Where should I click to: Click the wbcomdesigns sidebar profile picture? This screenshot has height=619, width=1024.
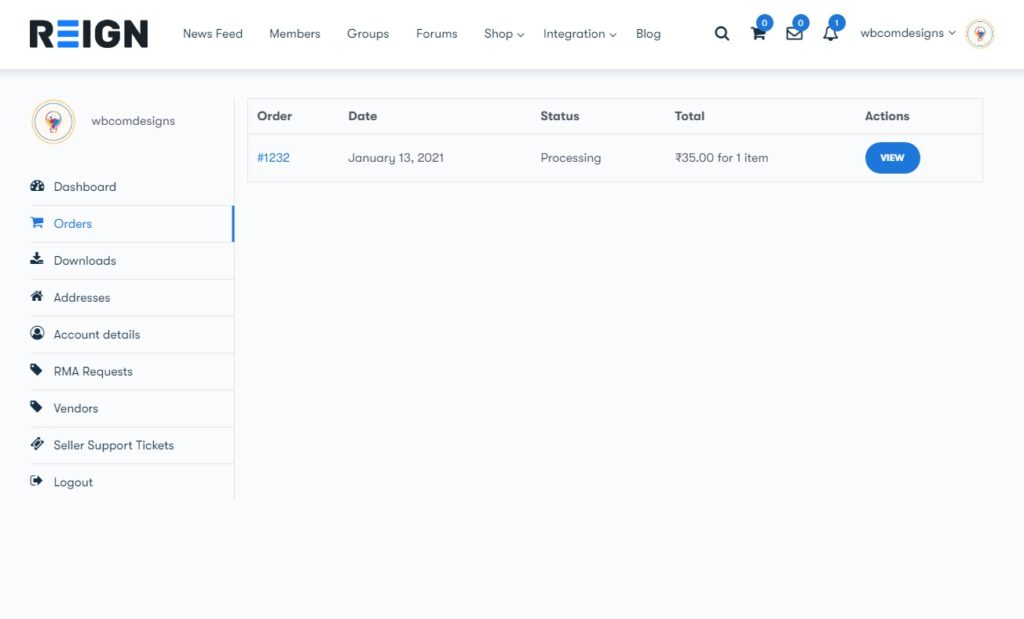click(x=53, y=121)
